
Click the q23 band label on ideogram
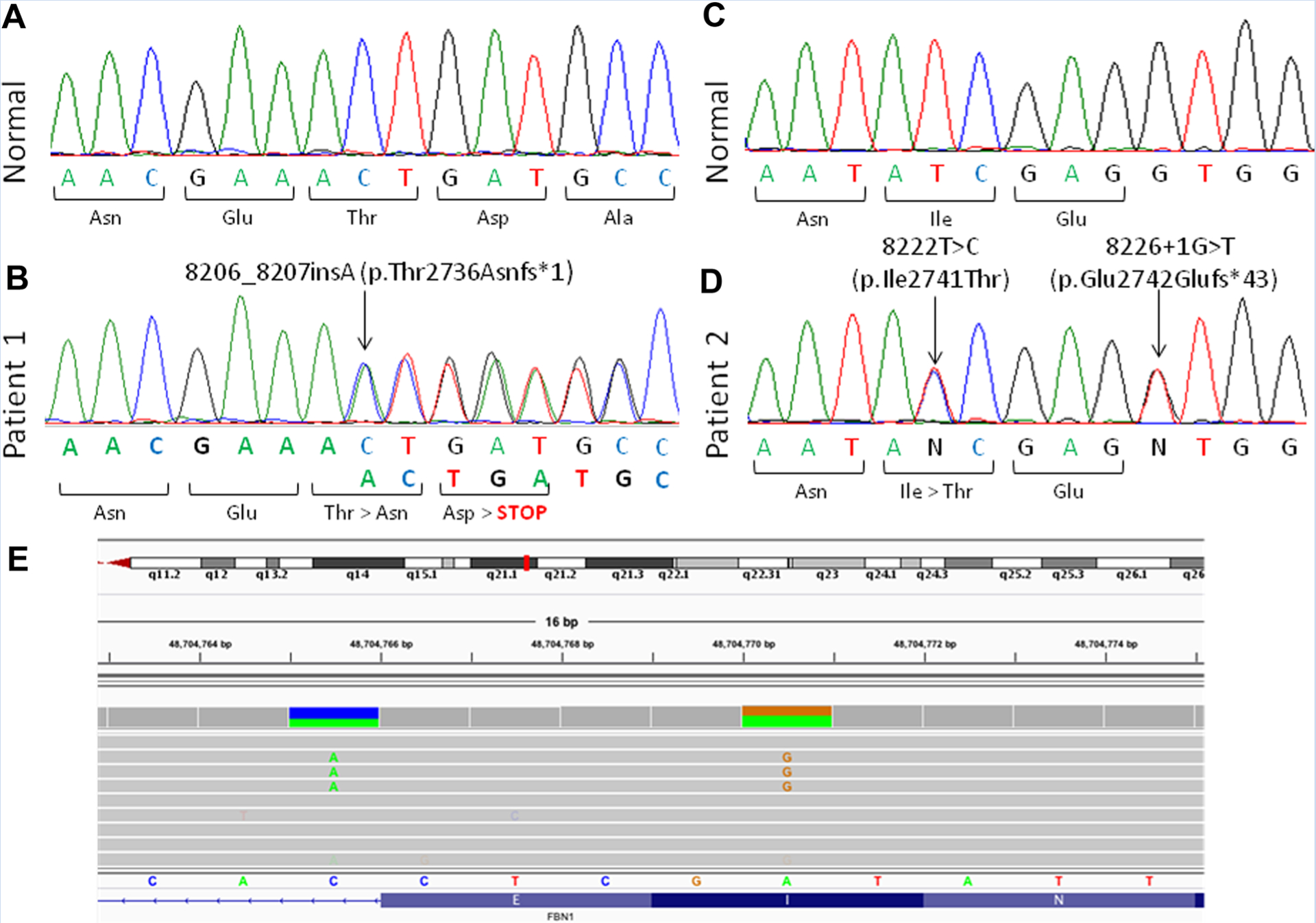827,575
